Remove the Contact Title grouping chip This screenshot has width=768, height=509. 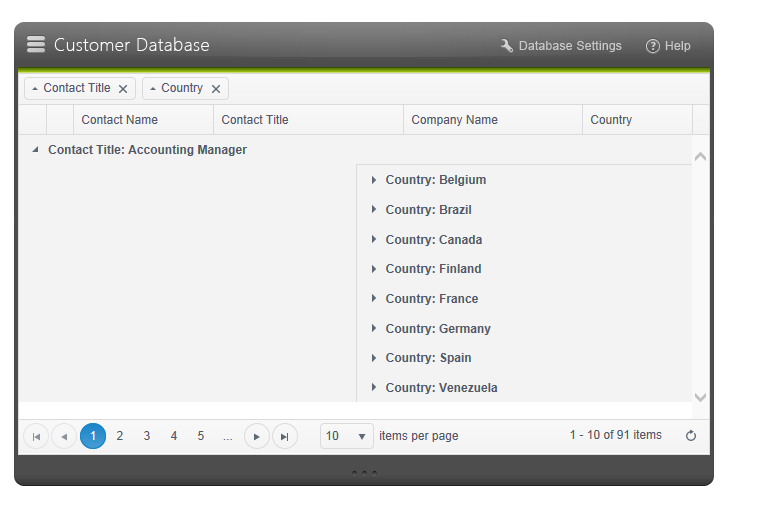pyautogui.click(x=123, y=89)
